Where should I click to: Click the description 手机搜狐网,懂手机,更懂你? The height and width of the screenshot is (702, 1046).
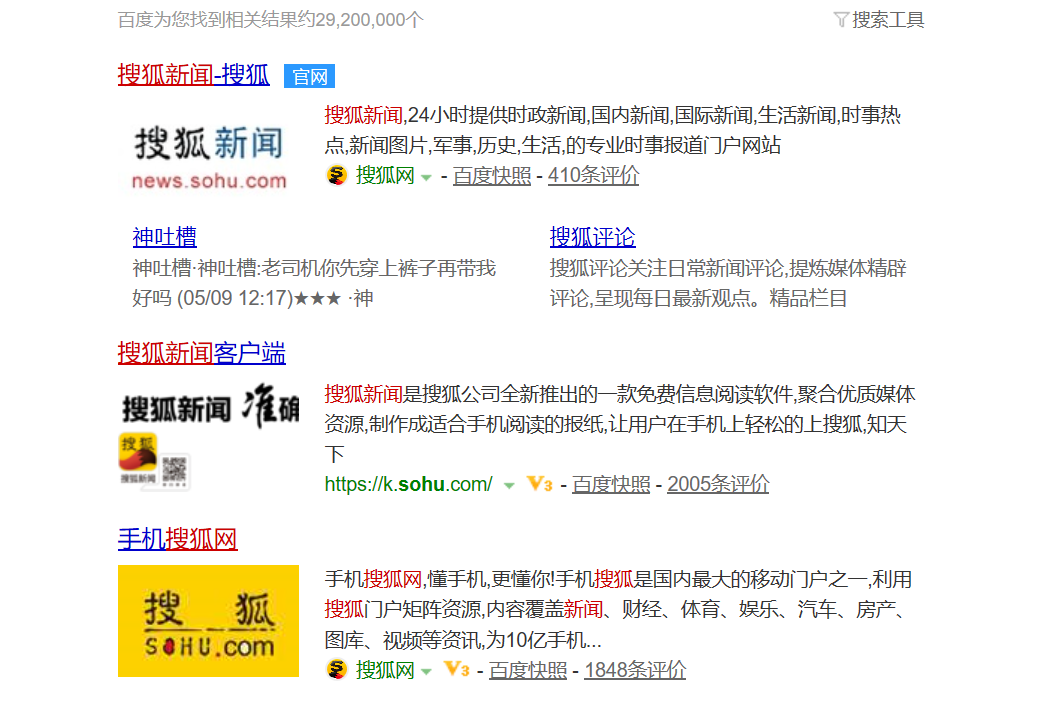click(x=618, y=609)
